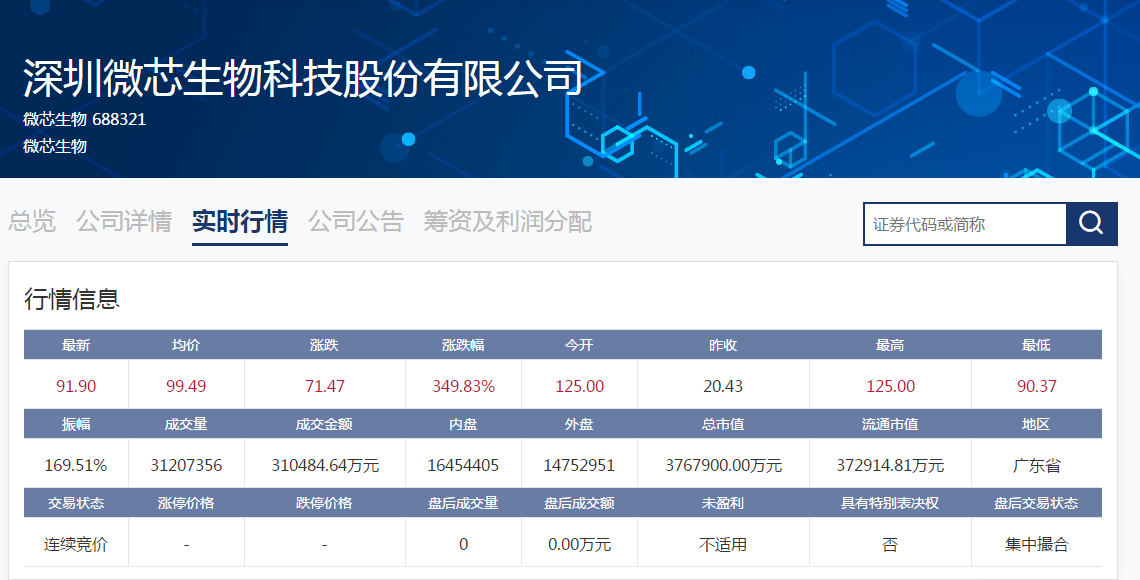This screenshot has height=580, width=1140.
Task: Click the low price 90.37
Action: click(x=1036, y=386)
